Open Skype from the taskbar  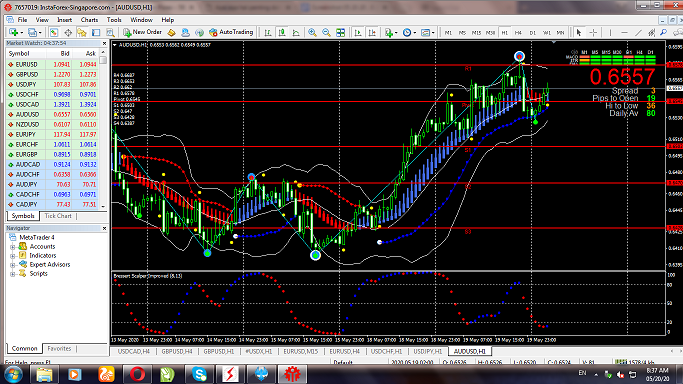click(199, 374)
